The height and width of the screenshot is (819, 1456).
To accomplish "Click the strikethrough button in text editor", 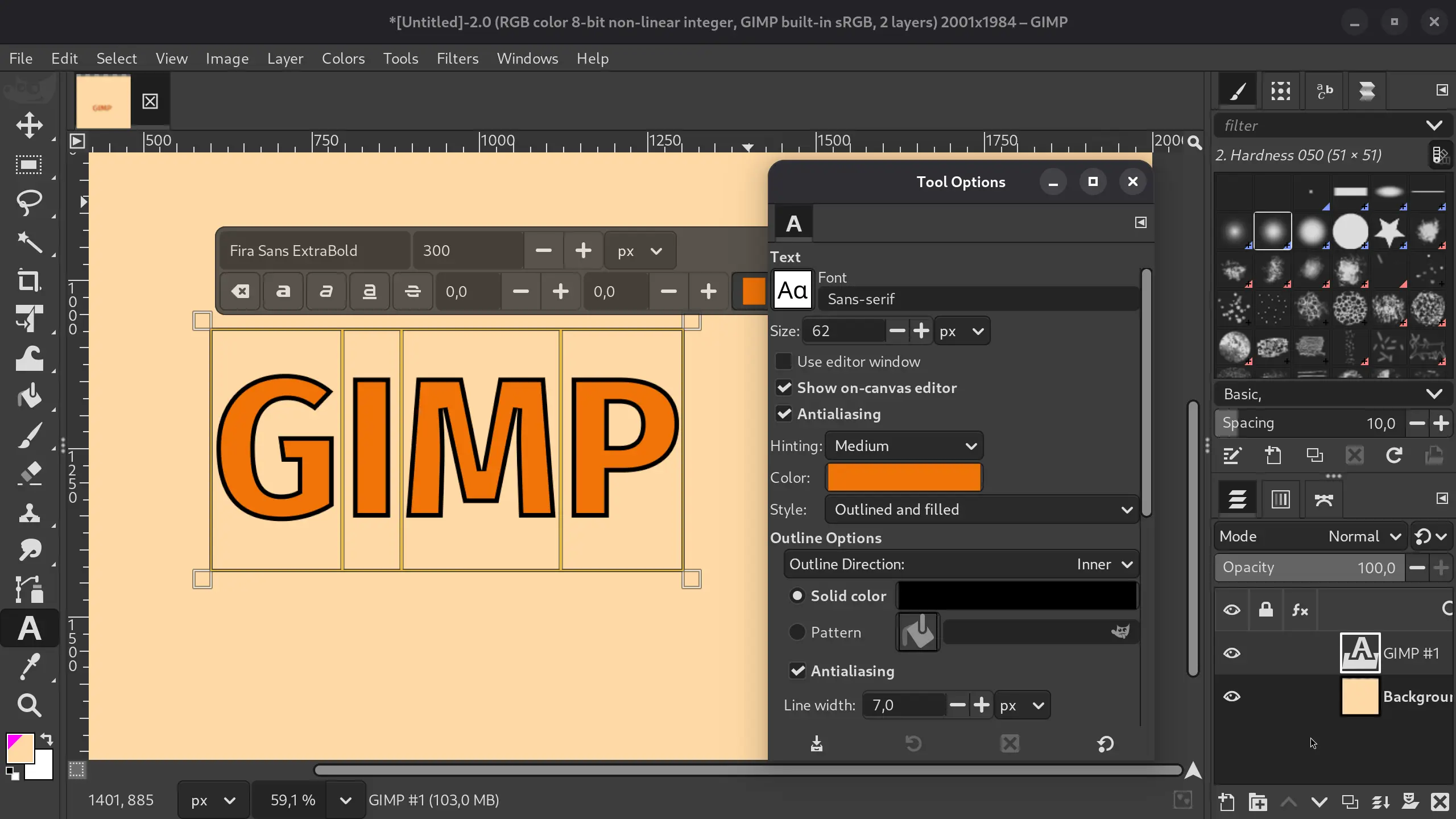I will click(412, 292).
